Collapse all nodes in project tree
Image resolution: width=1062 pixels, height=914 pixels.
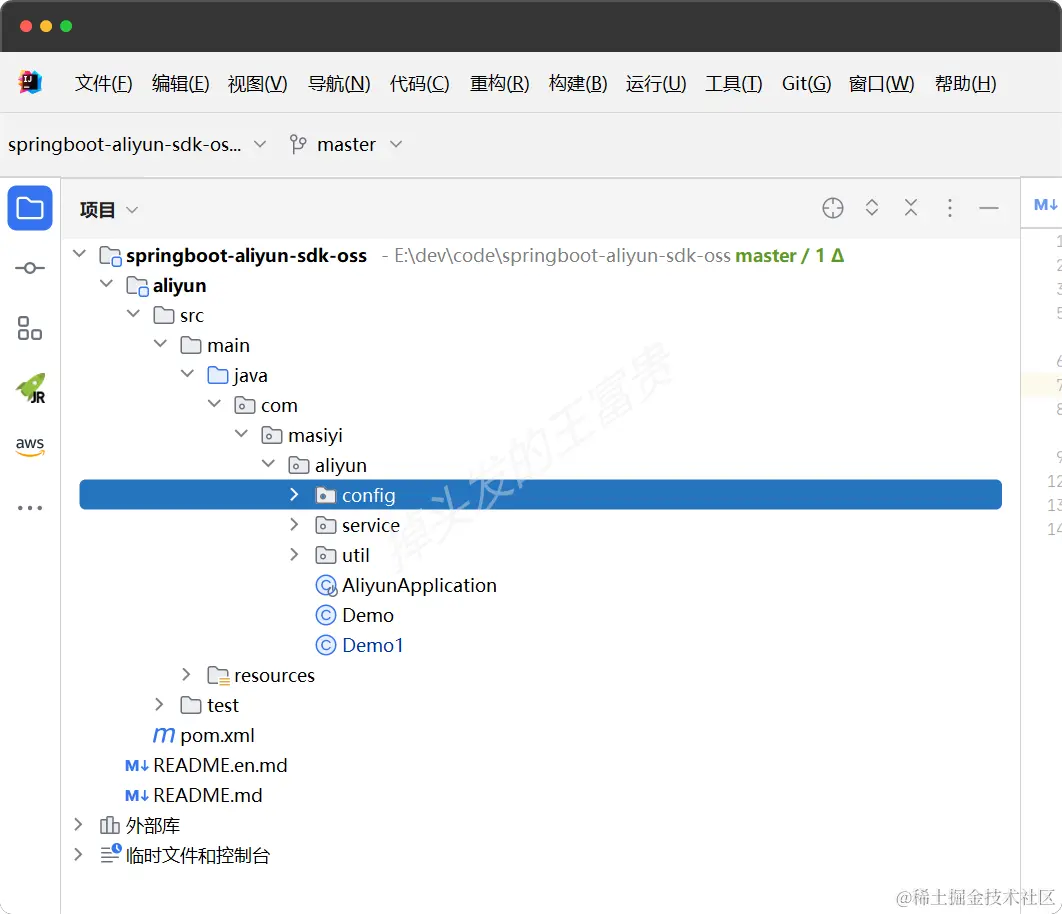point(911,208)
